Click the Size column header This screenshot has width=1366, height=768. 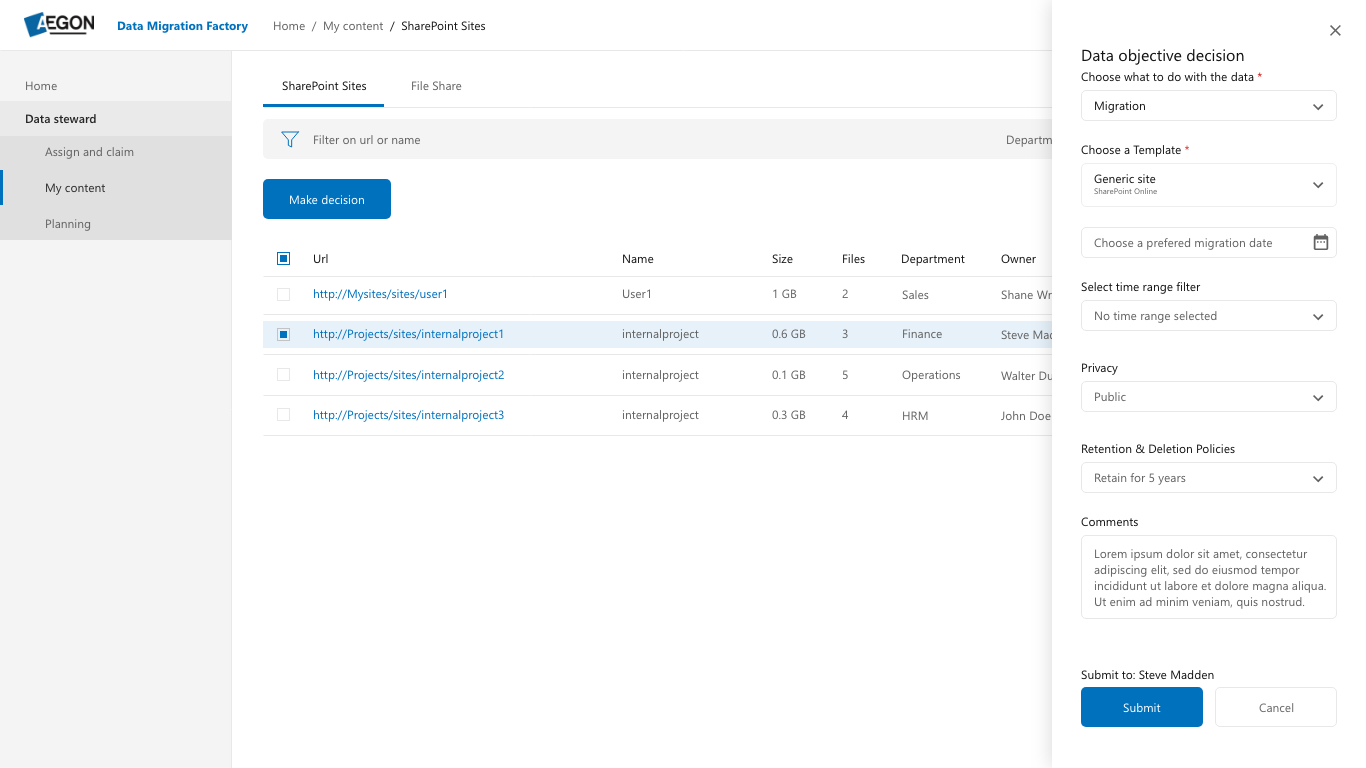pyautogui.click(x=782, y=259)
